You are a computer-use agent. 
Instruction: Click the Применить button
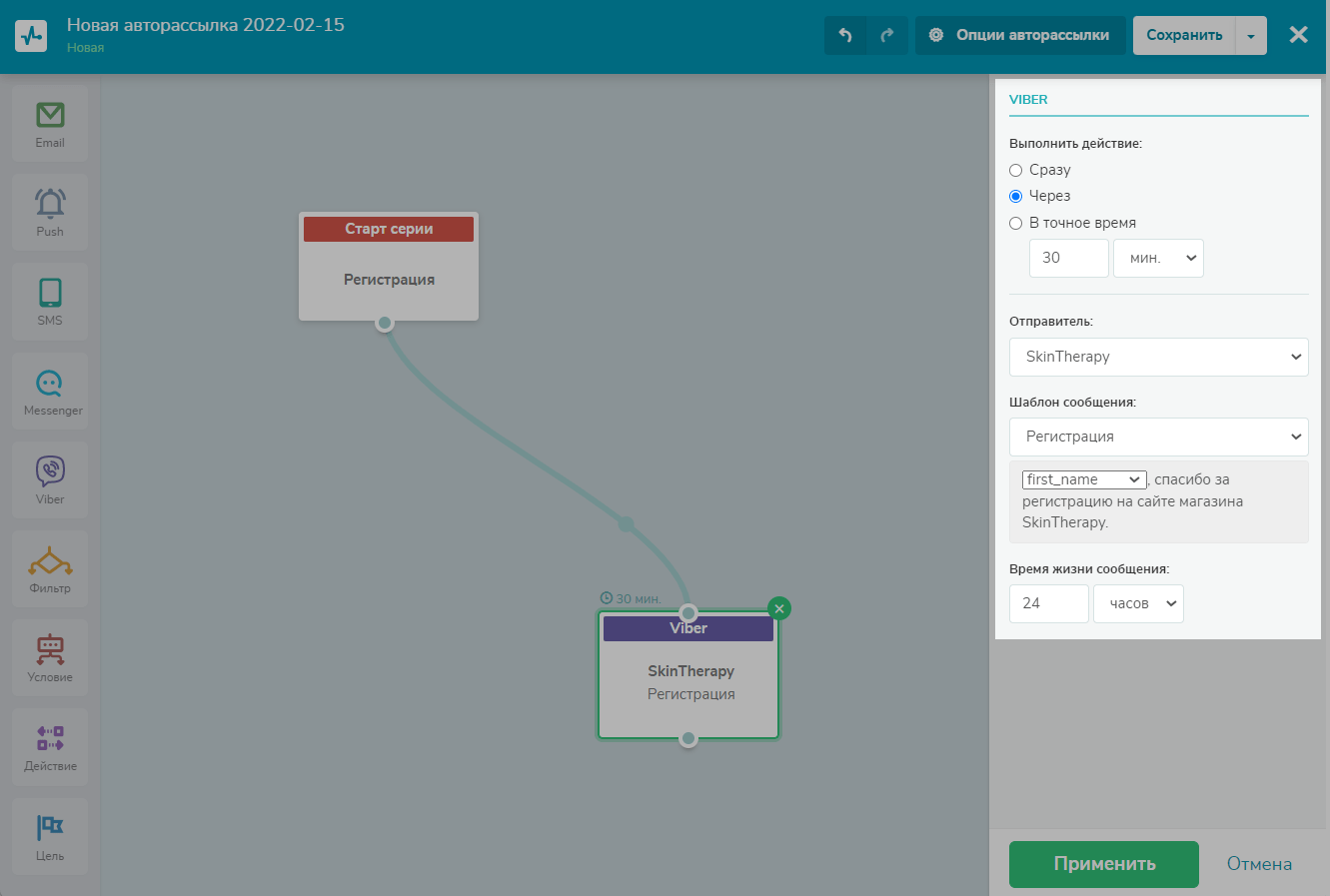[x=1104, y=864]
